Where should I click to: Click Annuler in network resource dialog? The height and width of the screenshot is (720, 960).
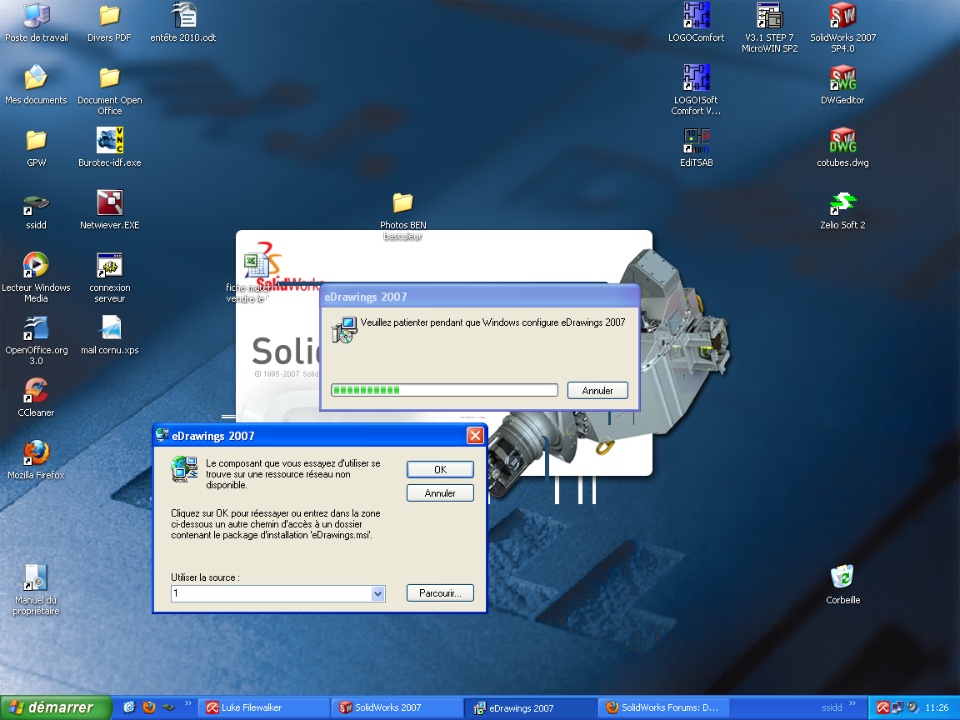[440, 493]
